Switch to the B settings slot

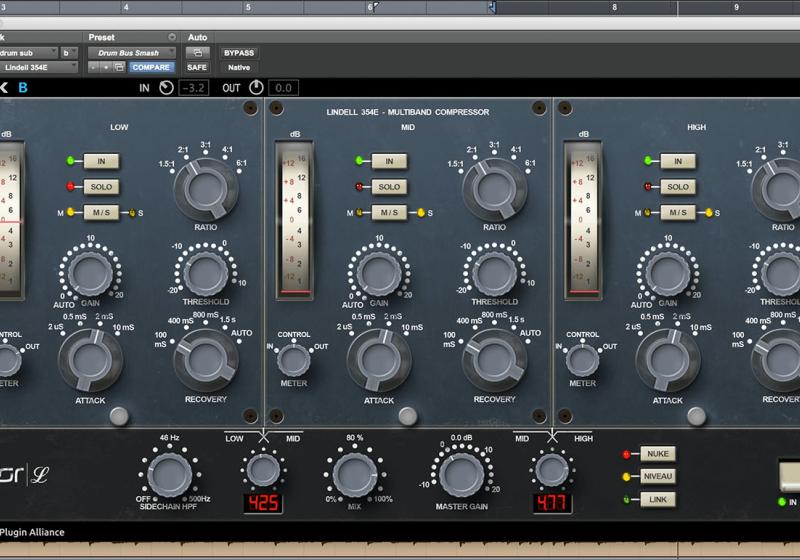click(x=23, y=88)
